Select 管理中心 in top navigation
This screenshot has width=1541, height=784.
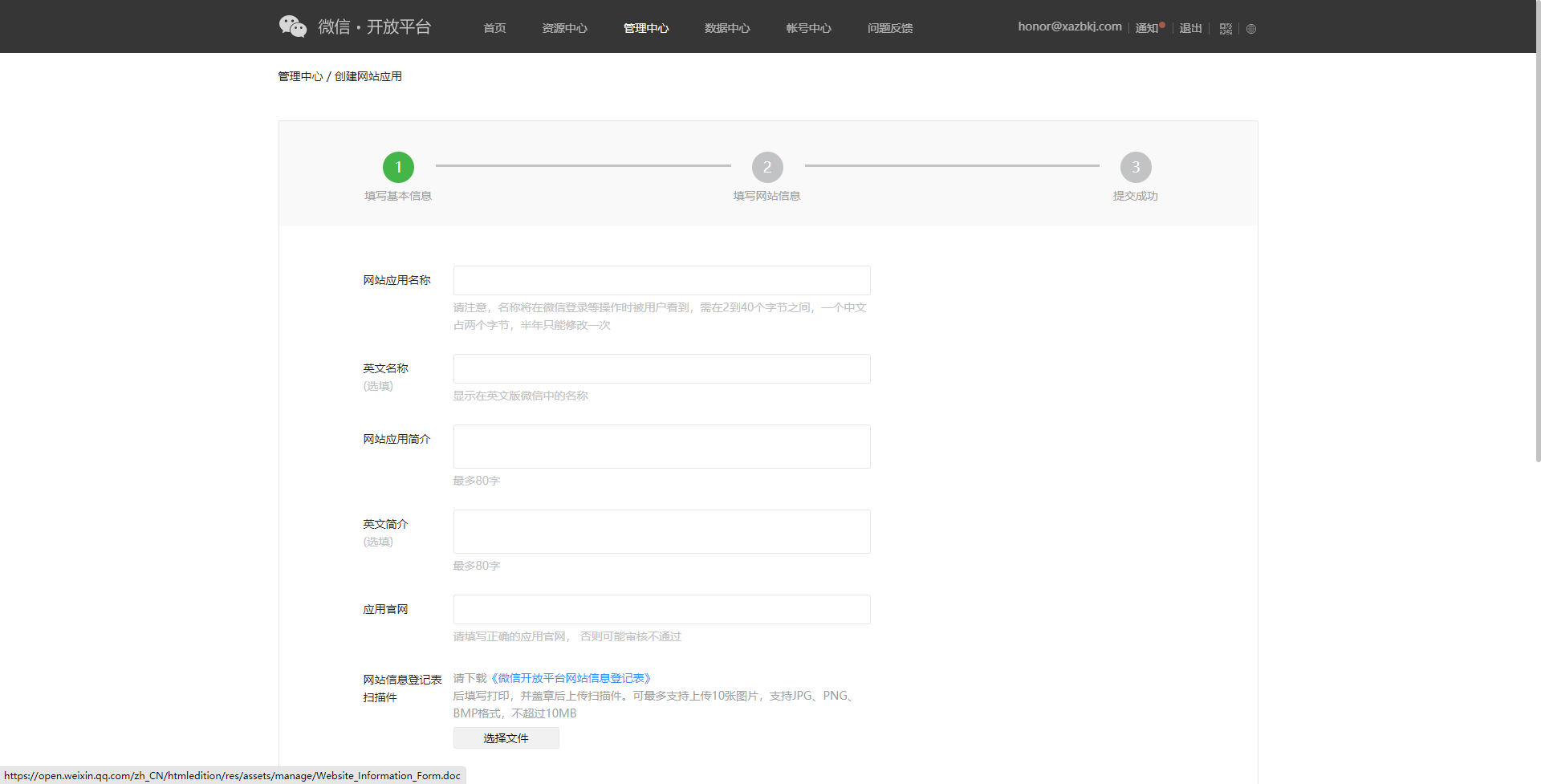[646, 28]
